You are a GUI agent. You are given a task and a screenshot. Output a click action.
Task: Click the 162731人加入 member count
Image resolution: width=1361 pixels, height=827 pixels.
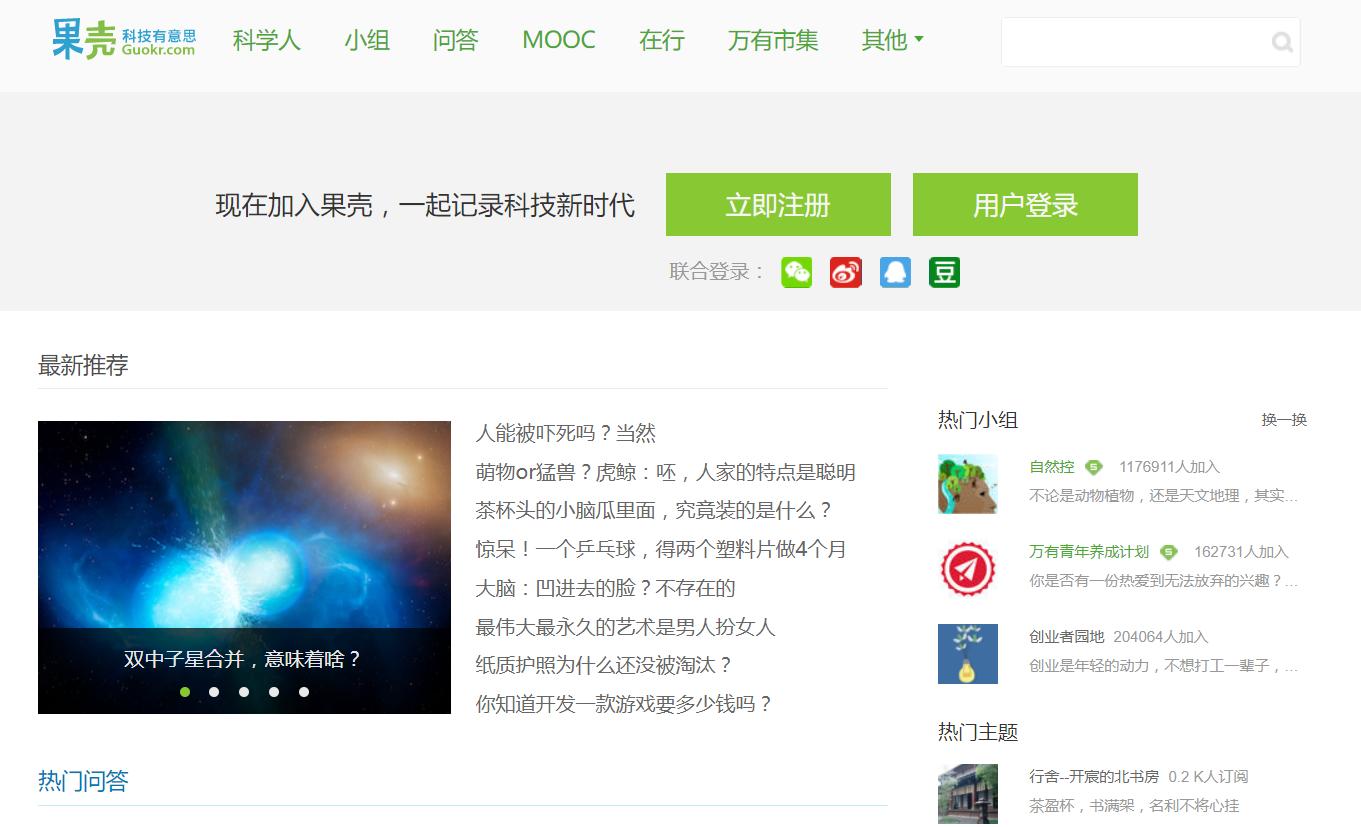click(x=1241, y=552)
